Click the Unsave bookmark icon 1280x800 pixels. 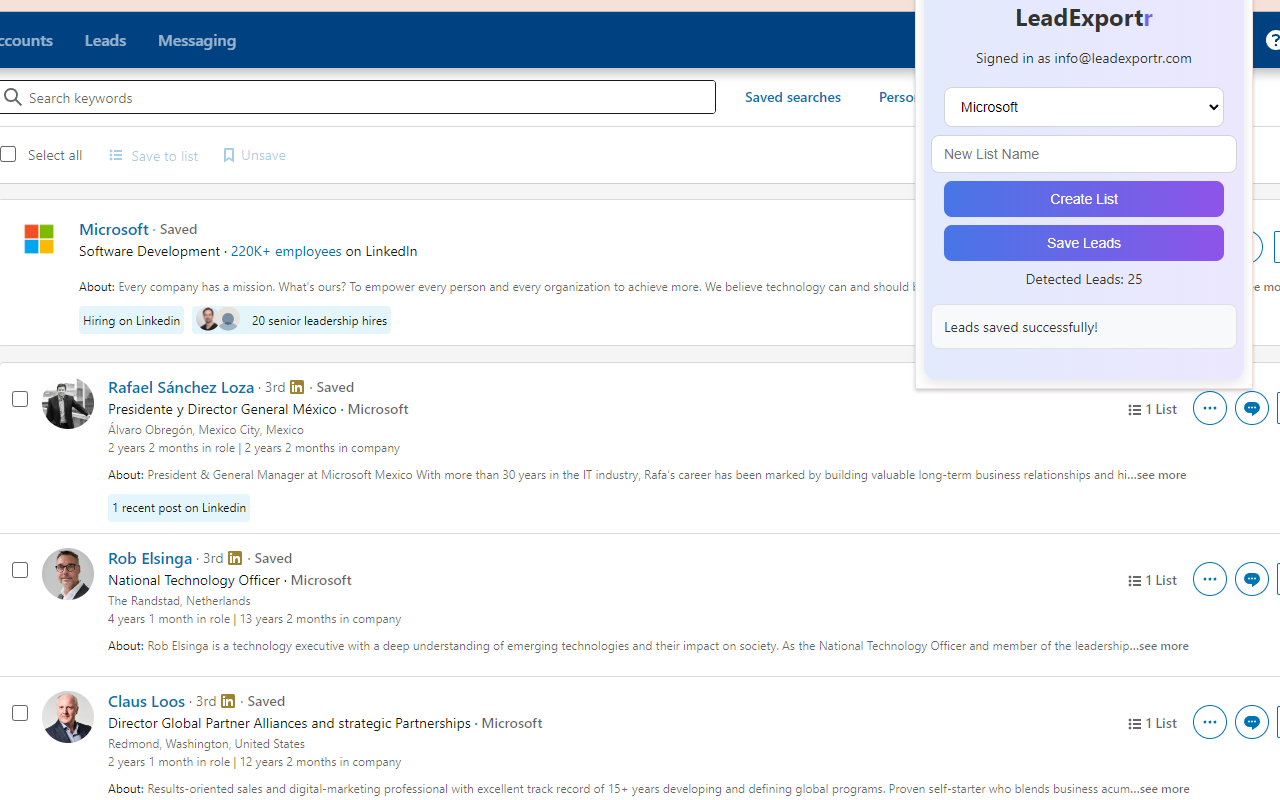tap(228, 155)
